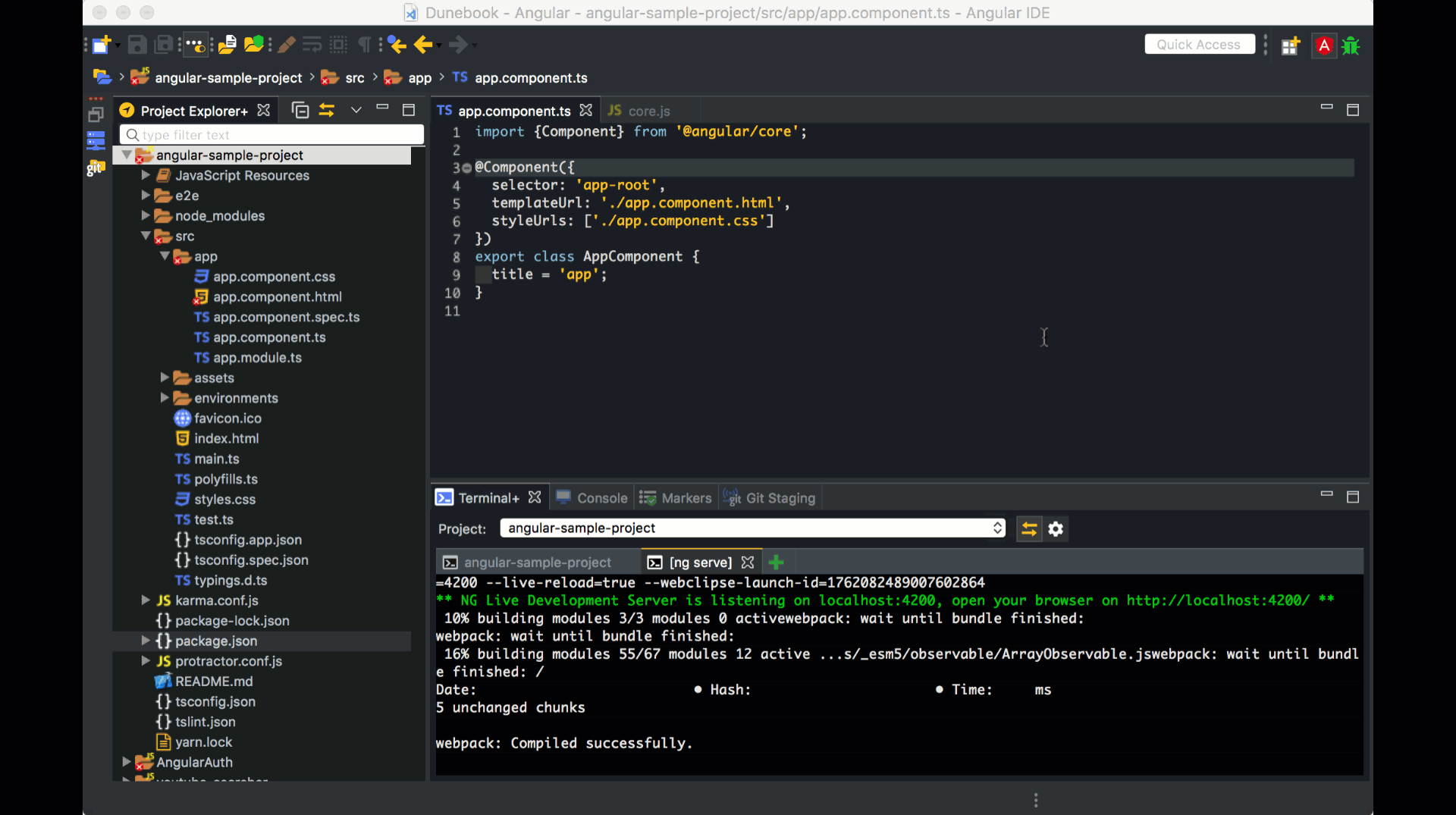
Task: Select app.component.html in the tree
Action: [277, 296]
